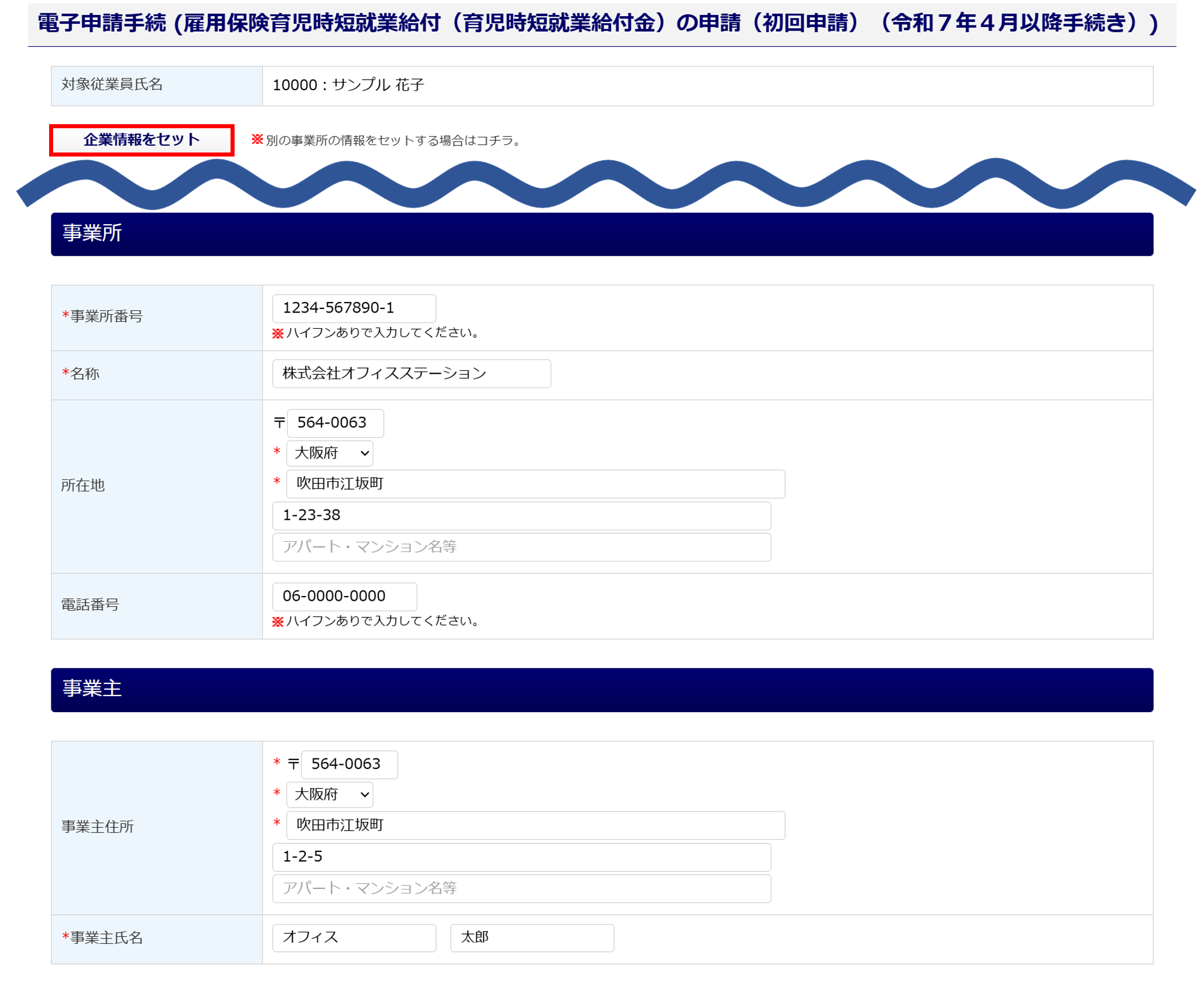
Task: Click the 別の事業所の情報をセットする note text
Action: [x=393, y=140]
